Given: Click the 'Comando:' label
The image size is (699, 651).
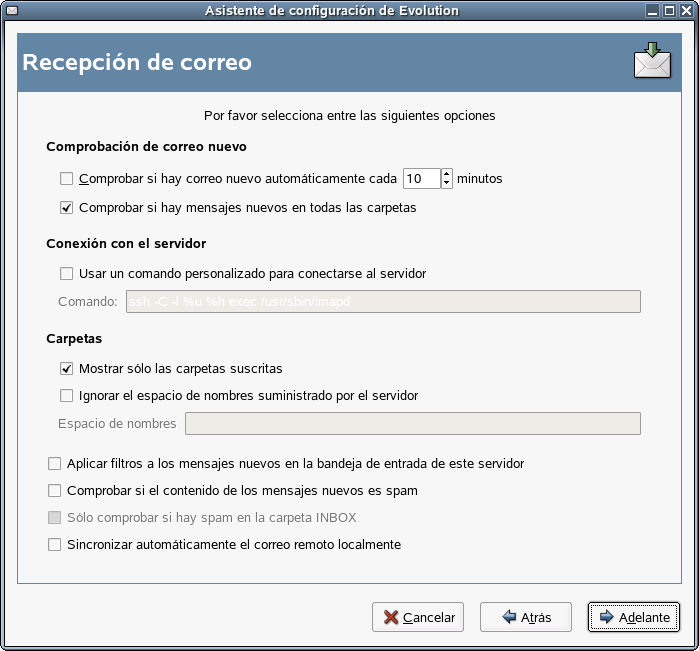Looking at the screenshot, I should click(x=88, y=302).
